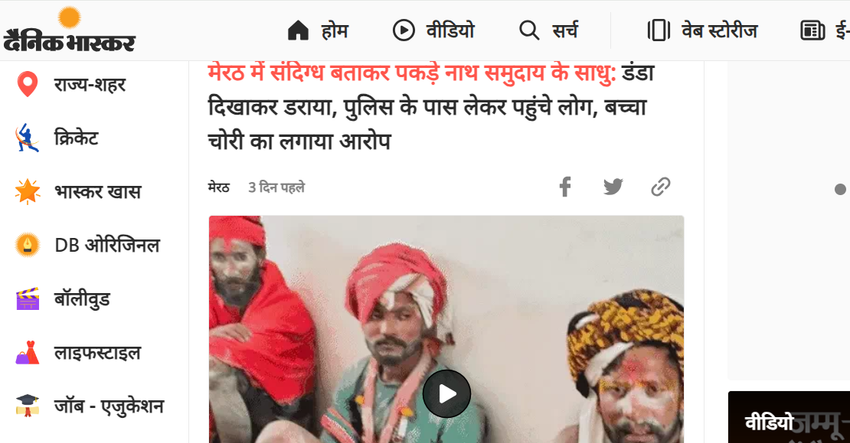This screenshot has width=850, height=443.
Task: Open the भास्कर खास section
Action: [79, 191]
